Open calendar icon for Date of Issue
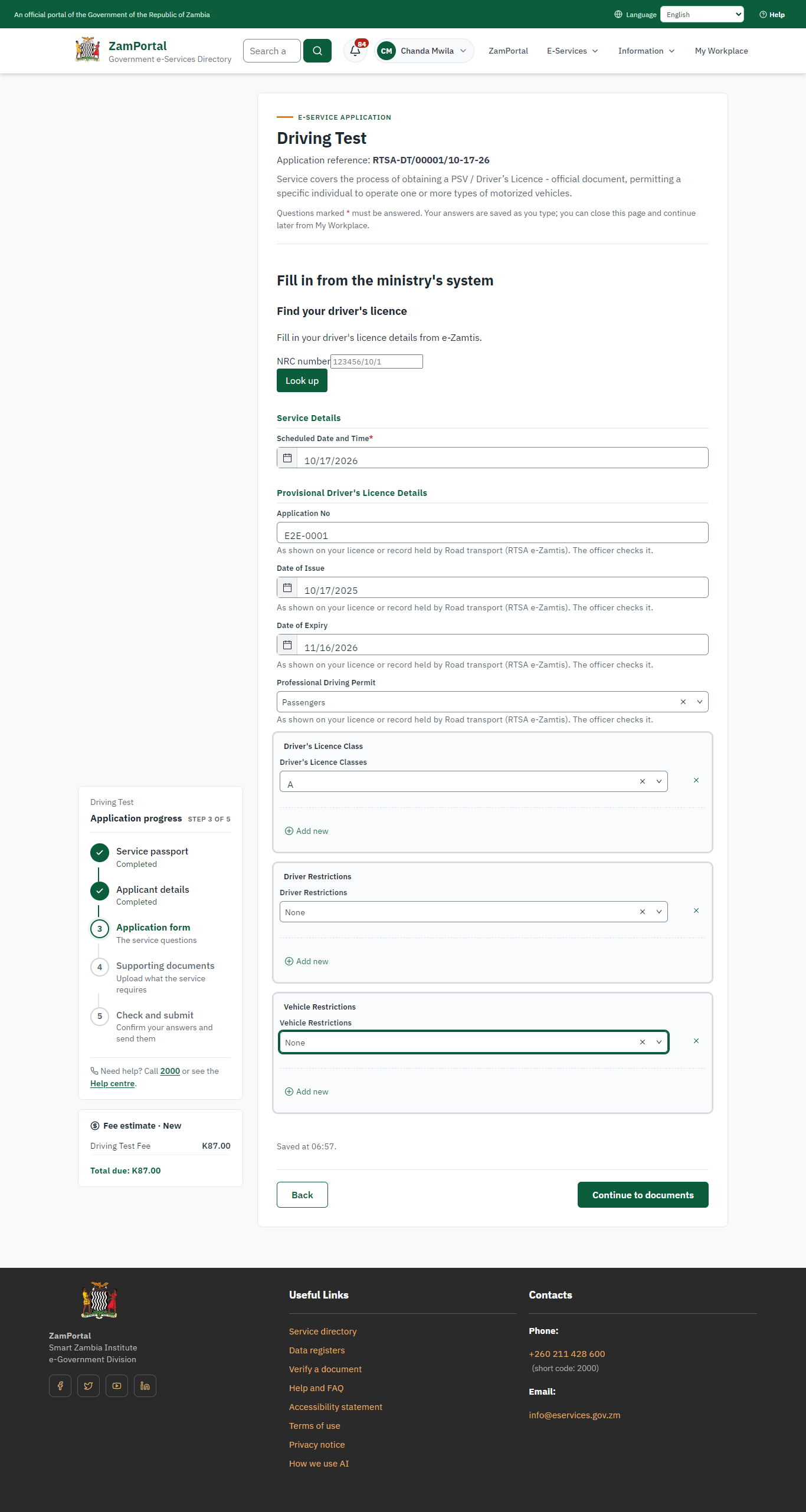The width and height of the screenshot is (806, 1512). (287, 587)
